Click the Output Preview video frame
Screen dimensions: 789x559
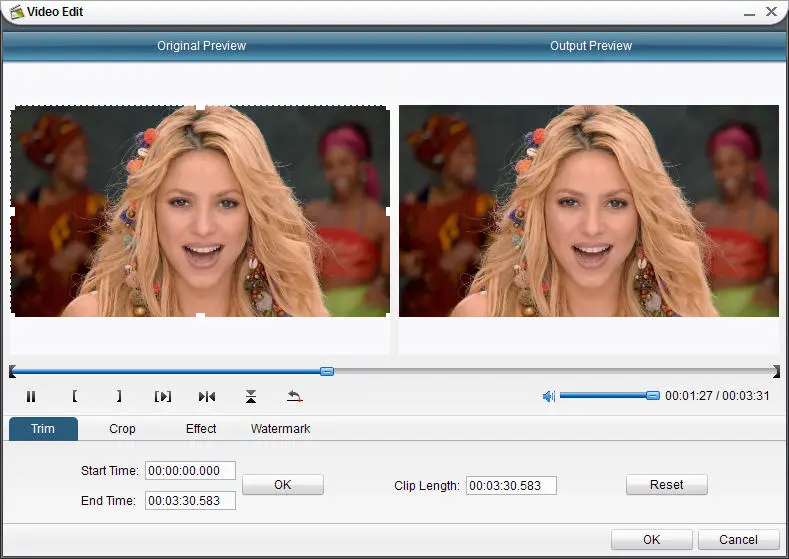pos(589,211)
